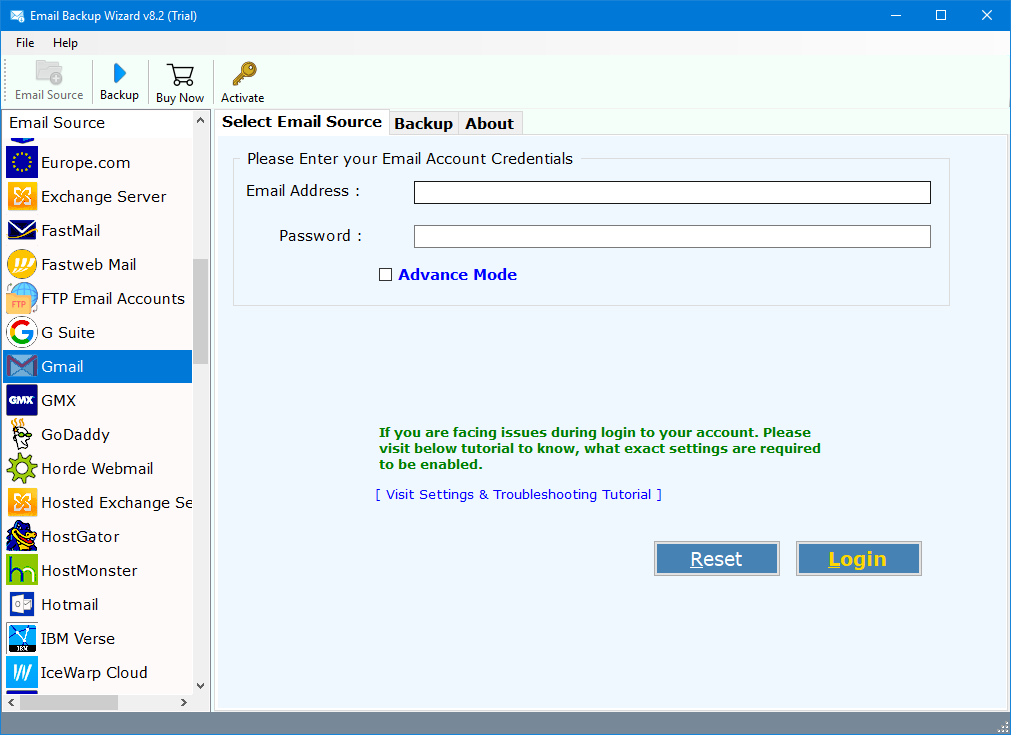
Task: Select the Exchange Server list entry text
Action: pos(104,197)
